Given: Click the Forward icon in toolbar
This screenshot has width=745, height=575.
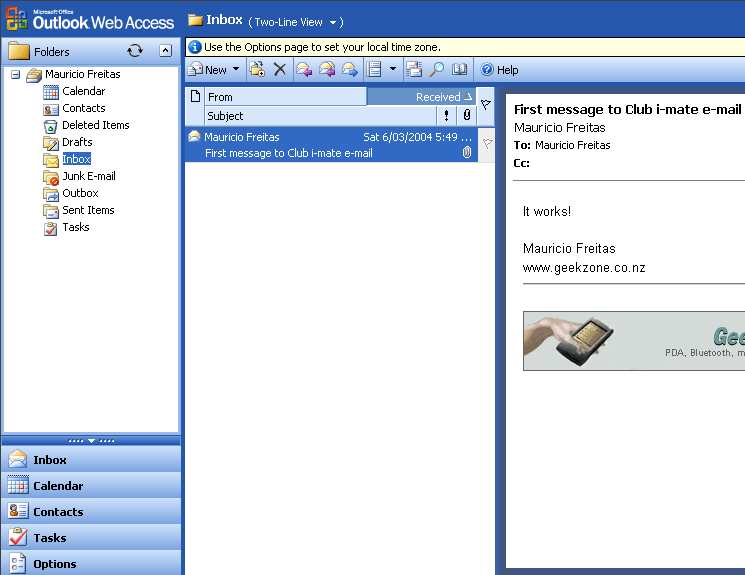Looking at the screenshot, I should coord(350,69).
